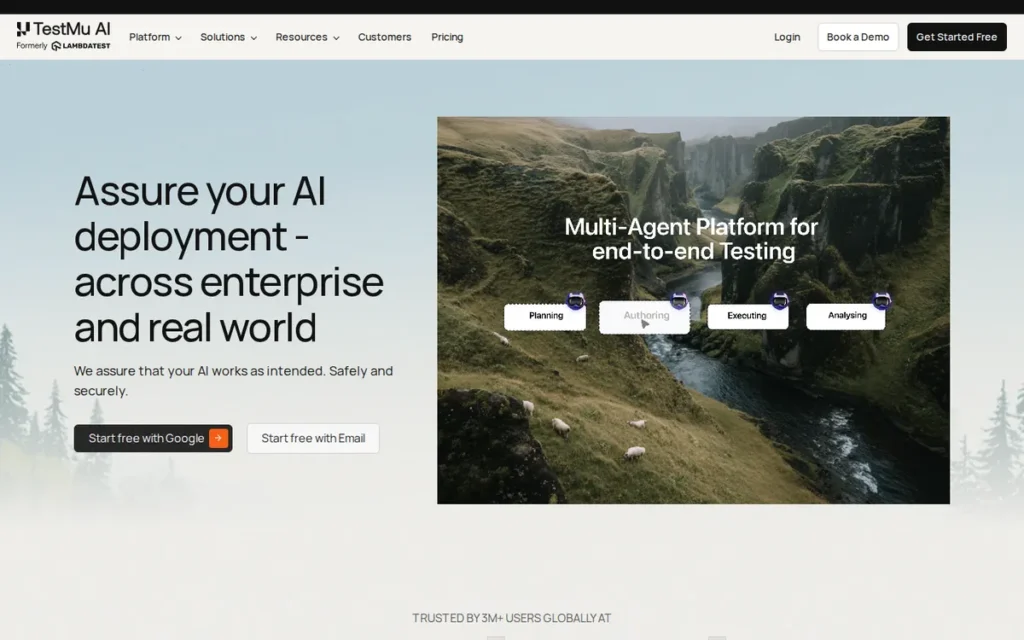Click Start free with Email button

(x=313, y=438)
